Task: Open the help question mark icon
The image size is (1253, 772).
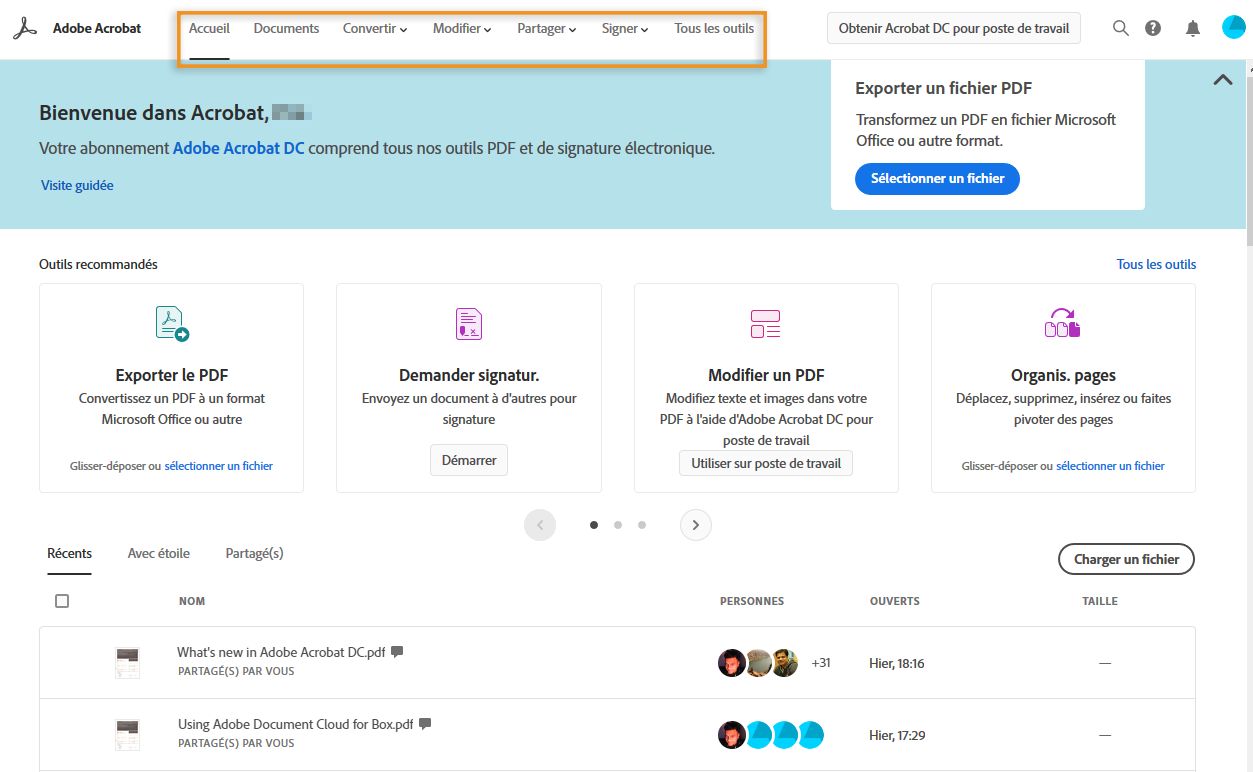Action: pos(1153,28)
